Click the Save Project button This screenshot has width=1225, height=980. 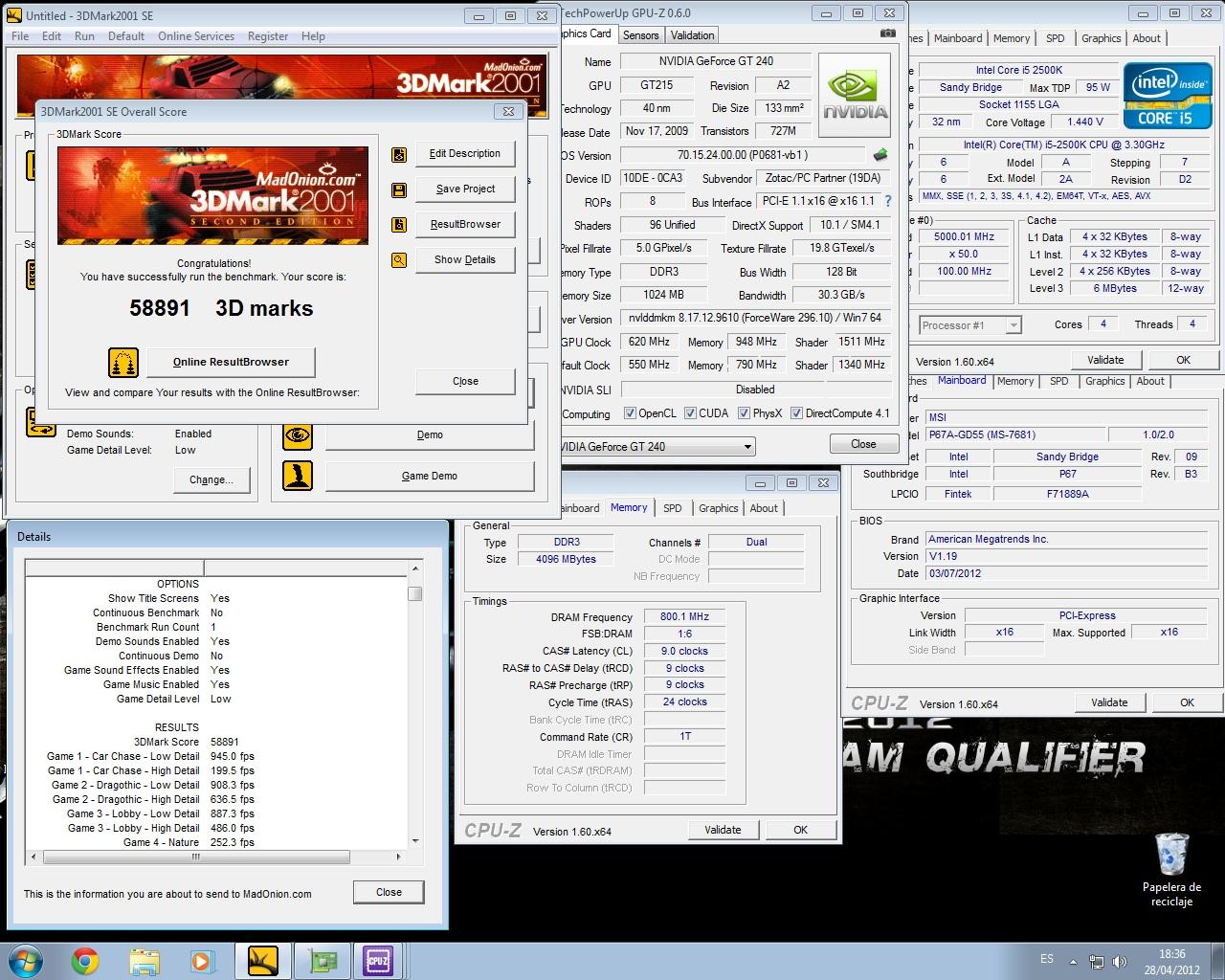465,189
